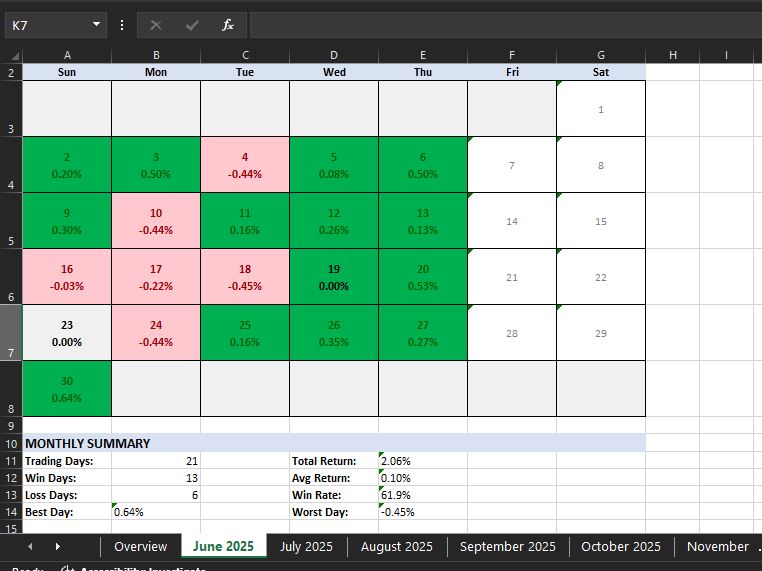
Task: Open the November sheet tab
Action: [x=717, y=547]
